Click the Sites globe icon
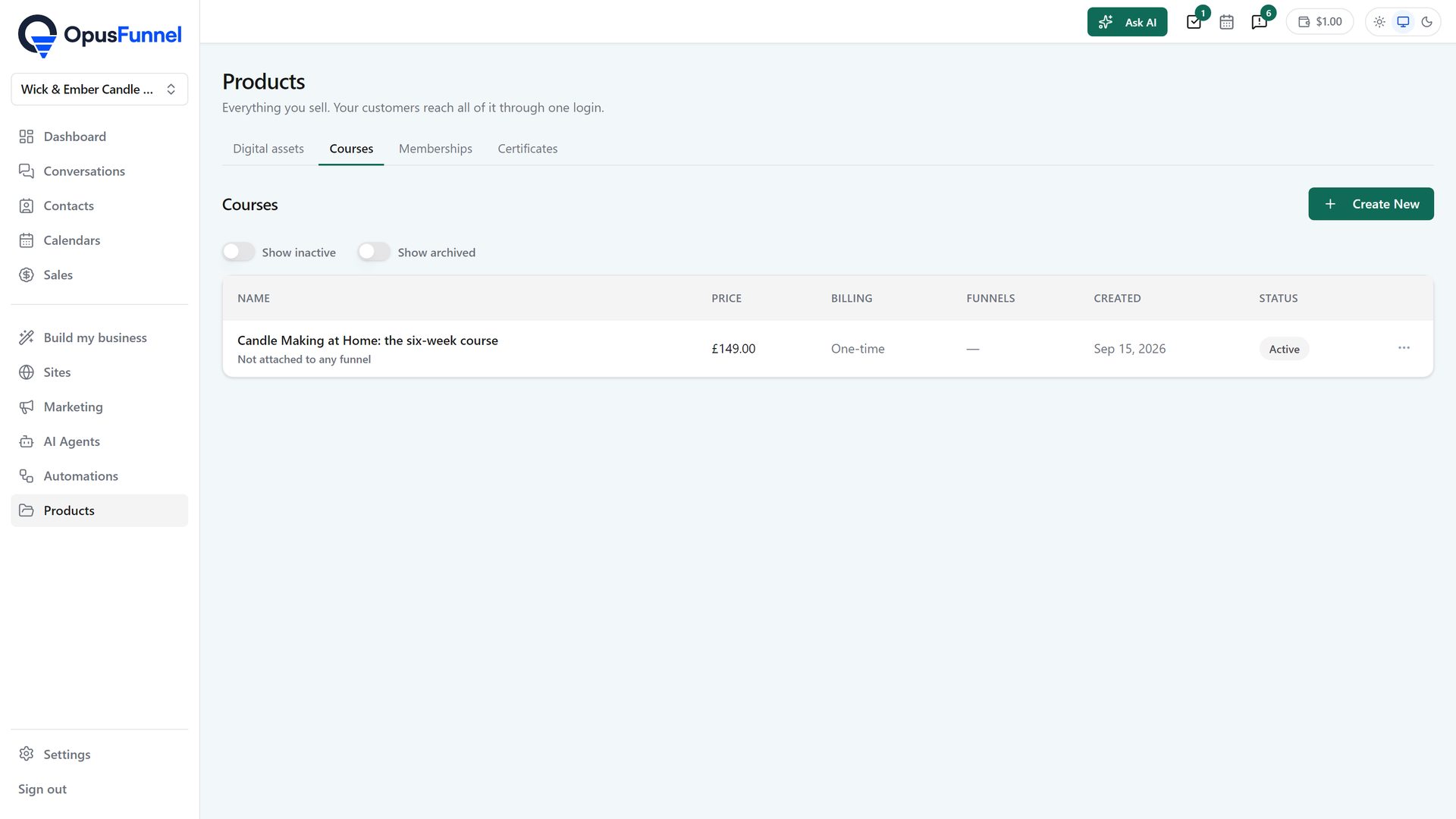Viewport: 1456px width, 819px height. [27, 372]
